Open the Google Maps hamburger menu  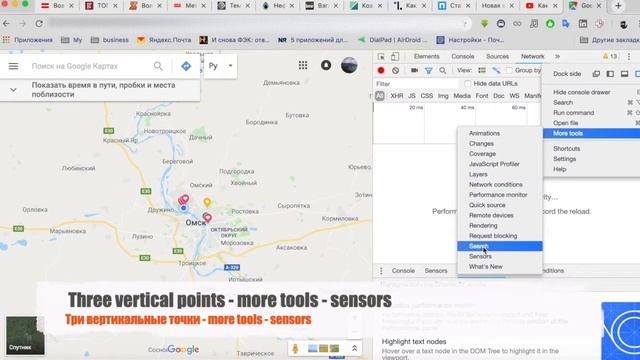pyautogui.click(x=13, y=66)
